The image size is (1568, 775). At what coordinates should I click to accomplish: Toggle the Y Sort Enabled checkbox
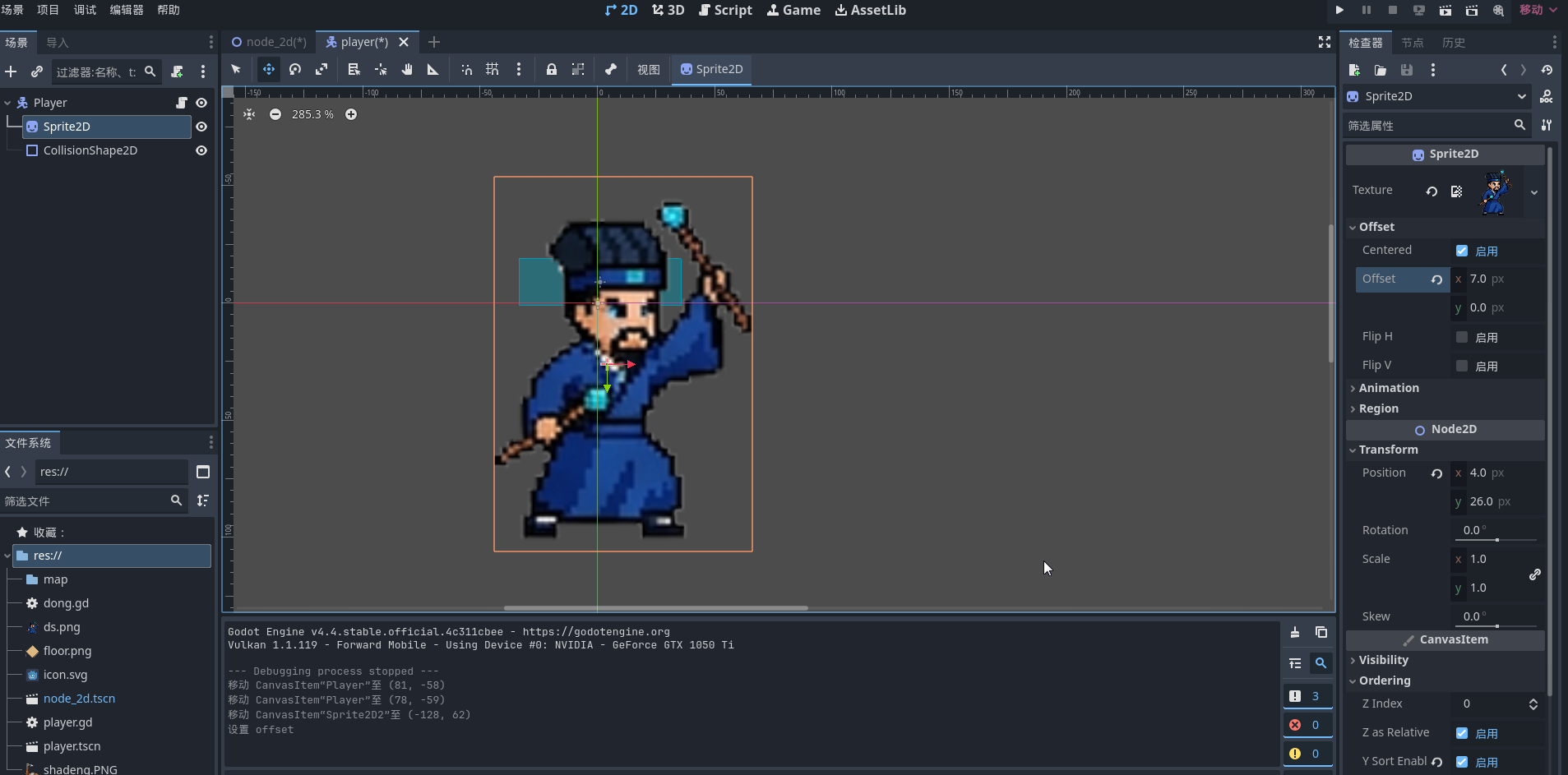click(1462, 762)
